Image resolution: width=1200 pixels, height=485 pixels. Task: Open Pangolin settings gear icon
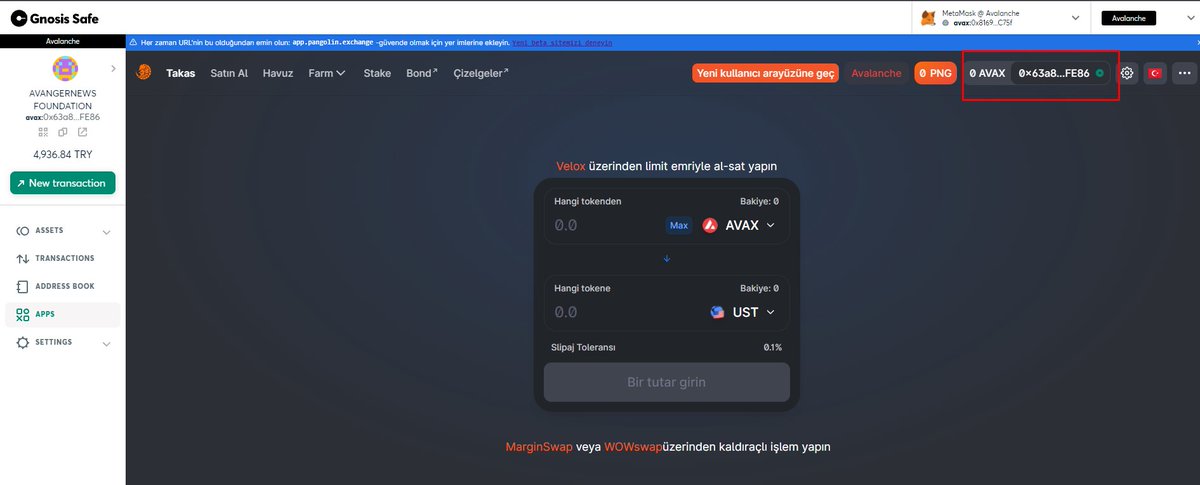click(x=1127, y=73)
